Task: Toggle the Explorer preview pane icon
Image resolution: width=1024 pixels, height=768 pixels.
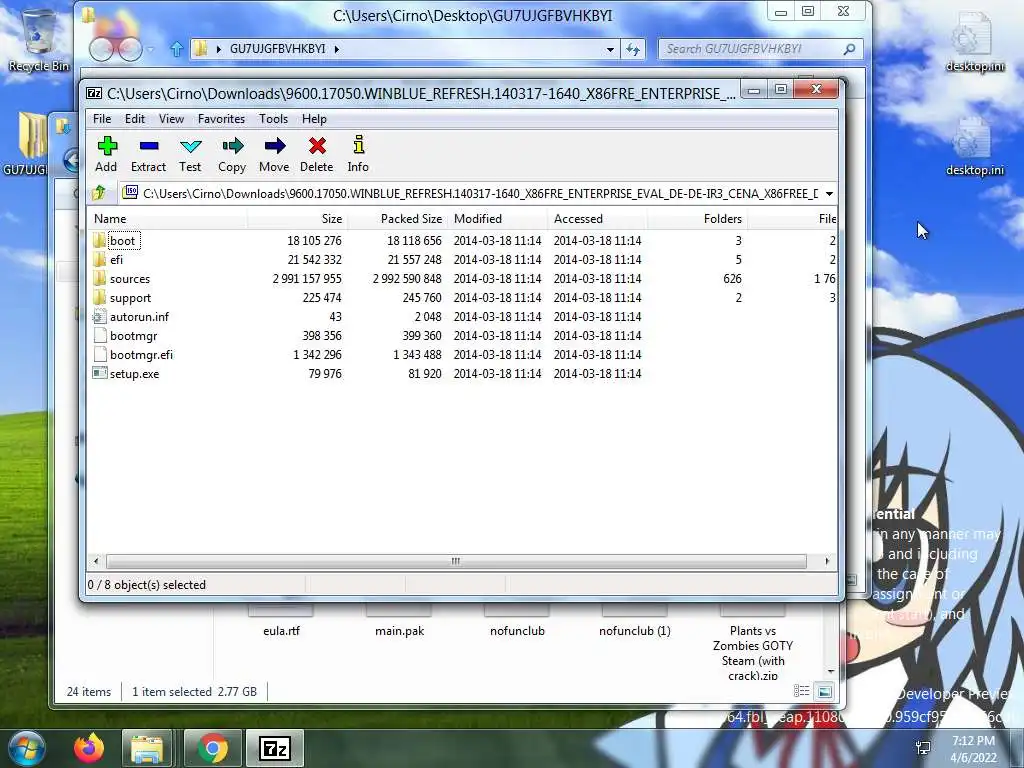Action: point(825,691)
